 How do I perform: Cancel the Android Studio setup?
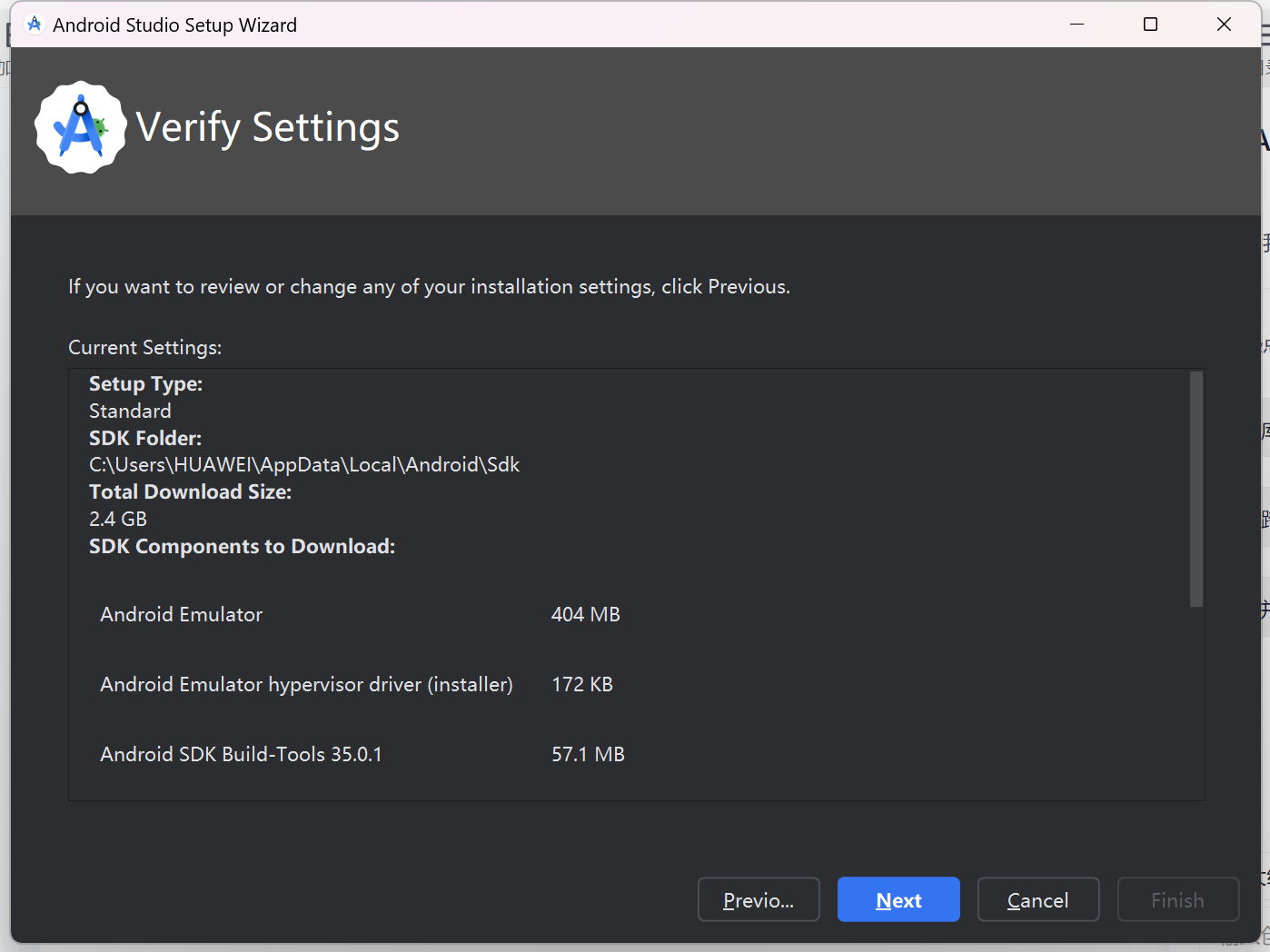click(x=1038, y=899)
